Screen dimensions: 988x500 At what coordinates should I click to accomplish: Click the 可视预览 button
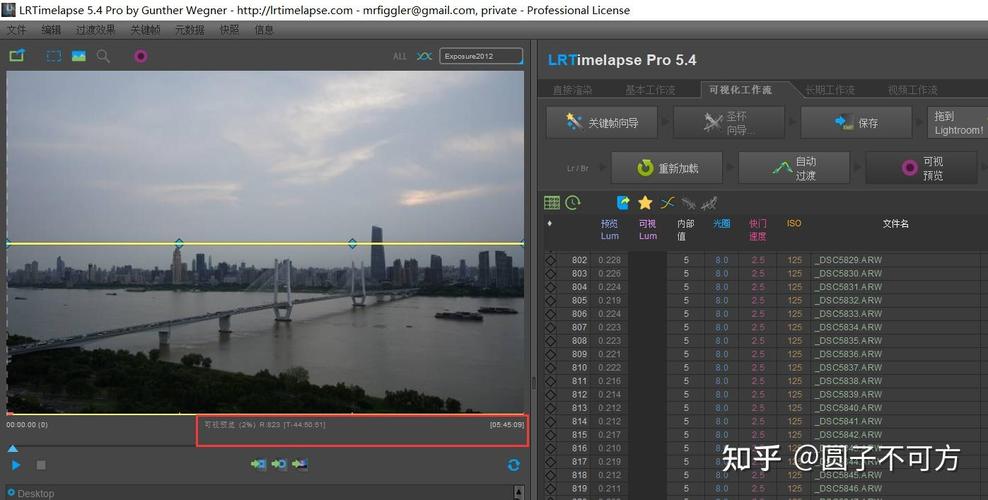coord(921,168)
